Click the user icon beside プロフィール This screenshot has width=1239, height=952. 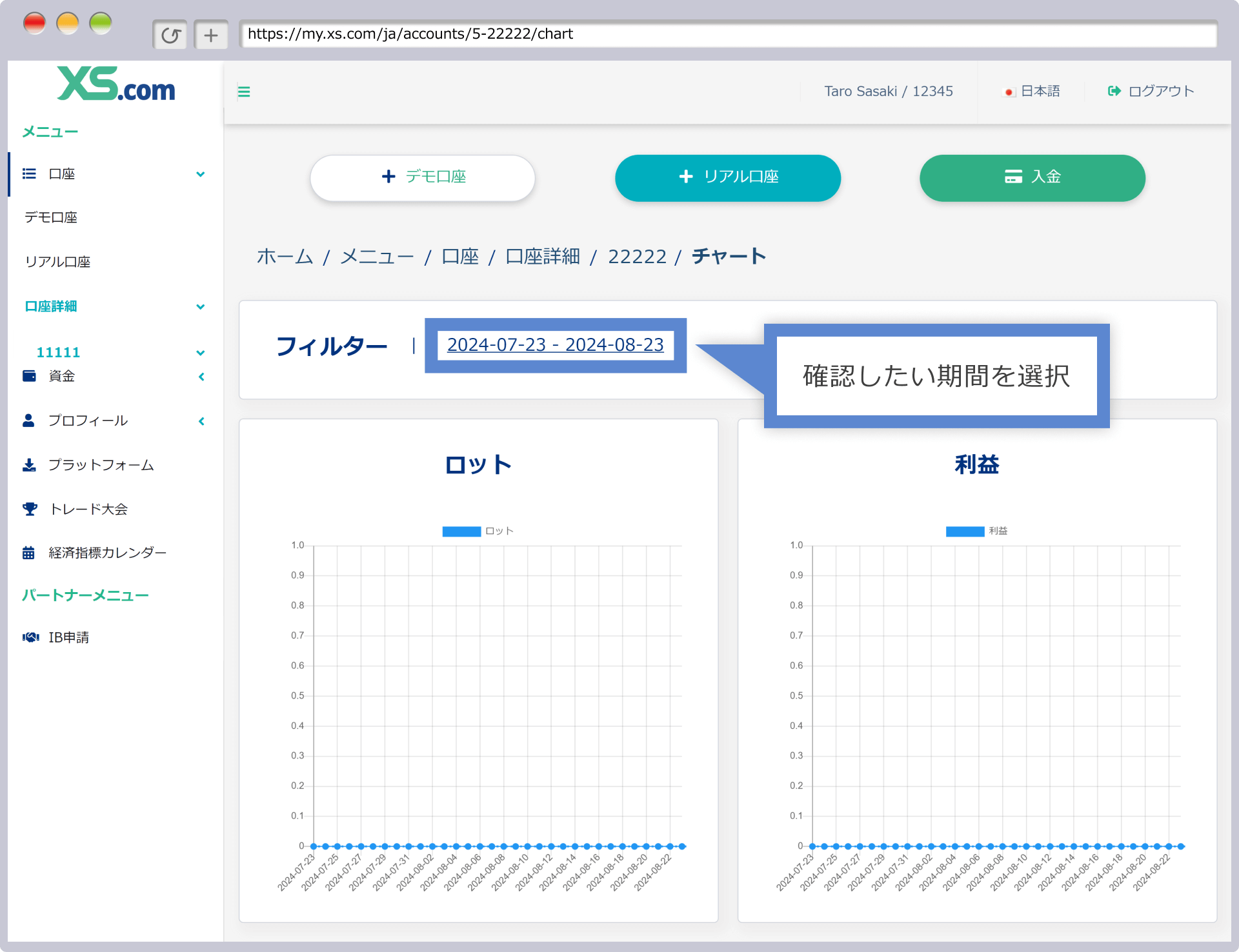click(28, 421)
